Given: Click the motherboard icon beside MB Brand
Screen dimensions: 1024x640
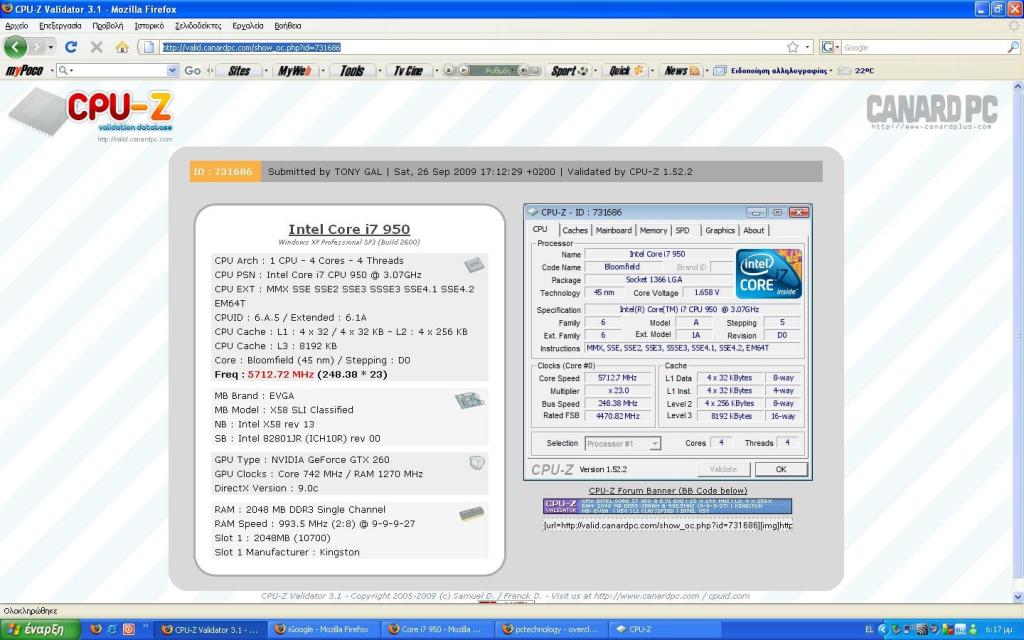Looking at the screenshot, I should [x=470, y=400].
